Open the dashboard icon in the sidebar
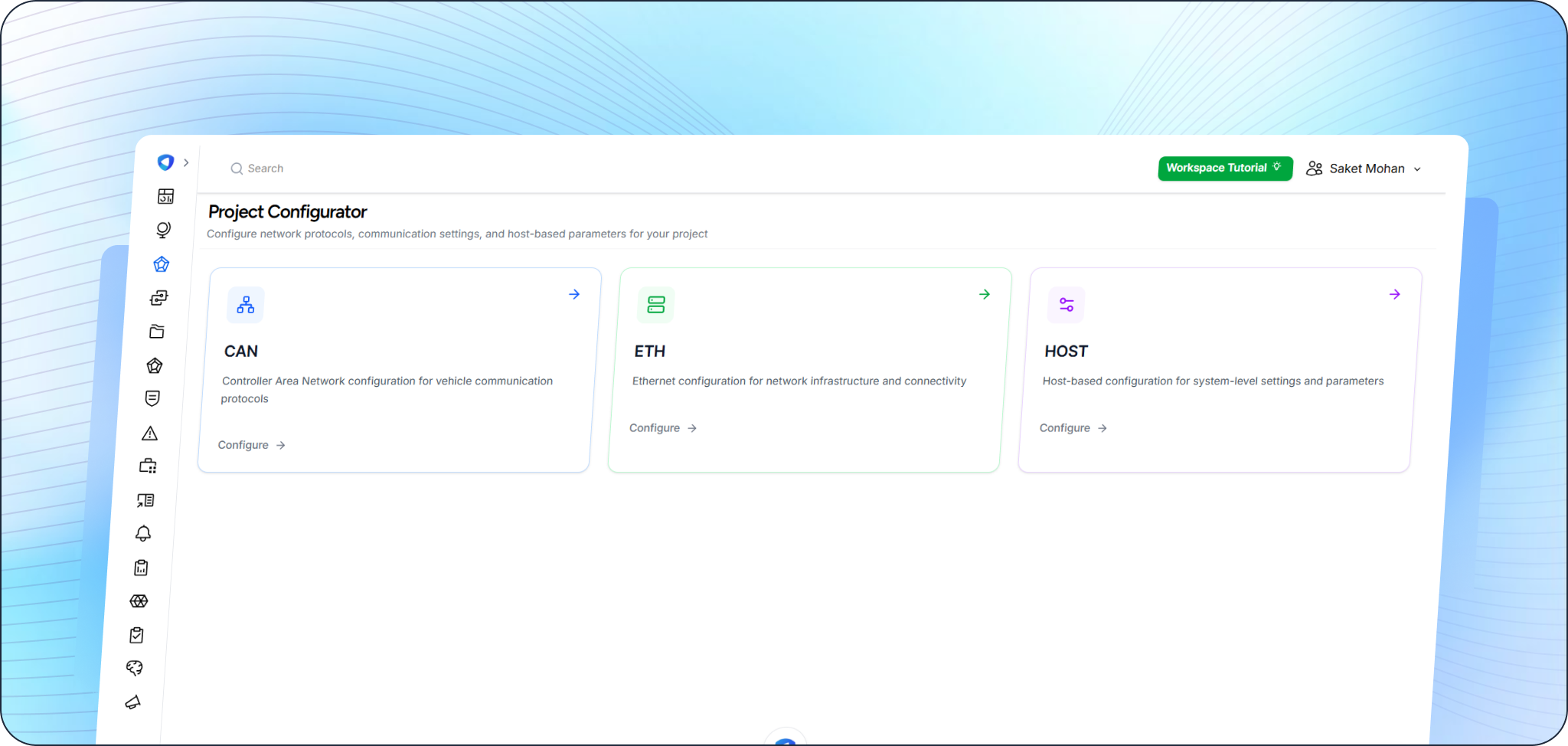The width and height of the screenshot is (1568, 746). [165, 197]
